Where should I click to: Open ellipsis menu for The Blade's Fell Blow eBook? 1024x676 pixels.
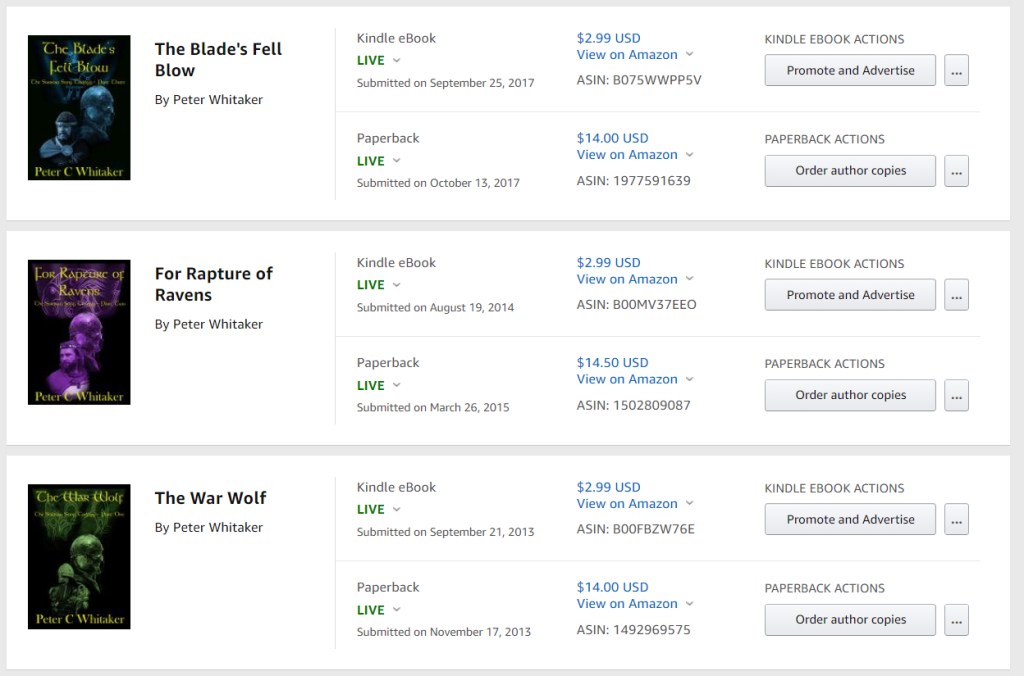956,71
